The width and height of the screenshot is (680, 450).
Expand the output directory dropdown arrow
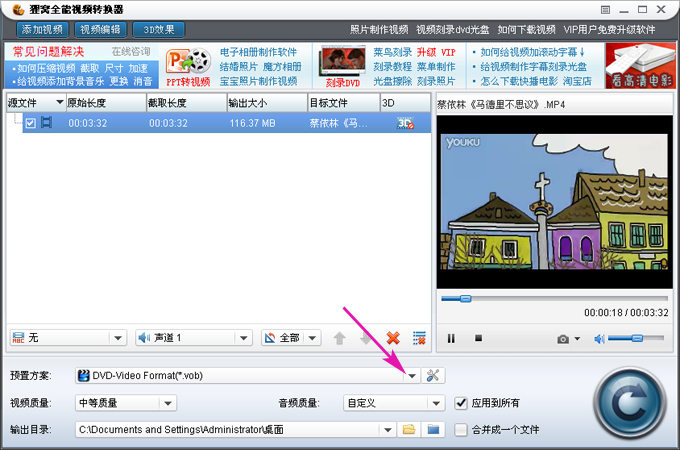point(388,430)
